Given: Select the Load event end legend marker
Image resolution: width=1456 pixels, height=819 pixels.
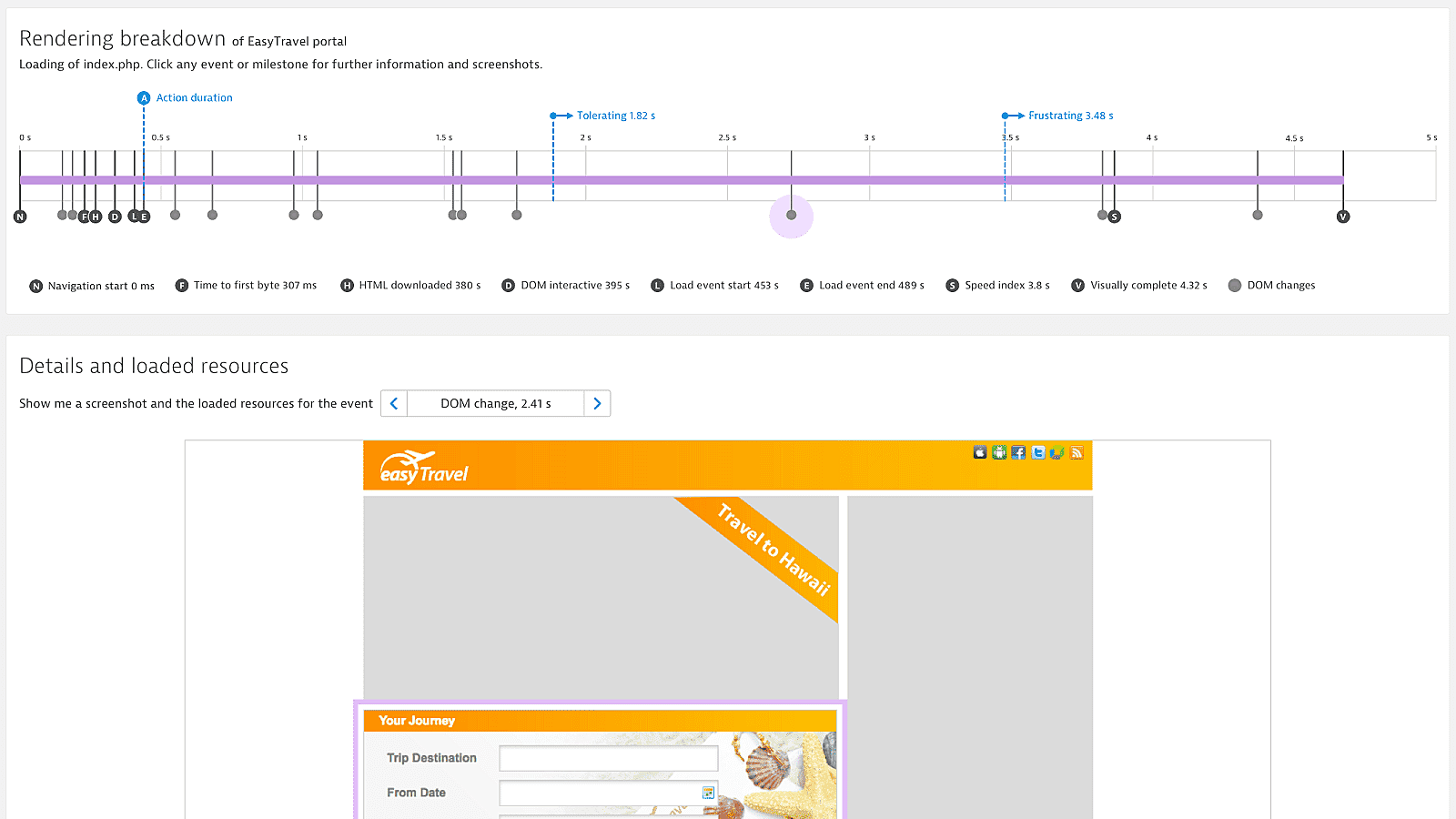Looking at the screenshot, I should [806, 285].
